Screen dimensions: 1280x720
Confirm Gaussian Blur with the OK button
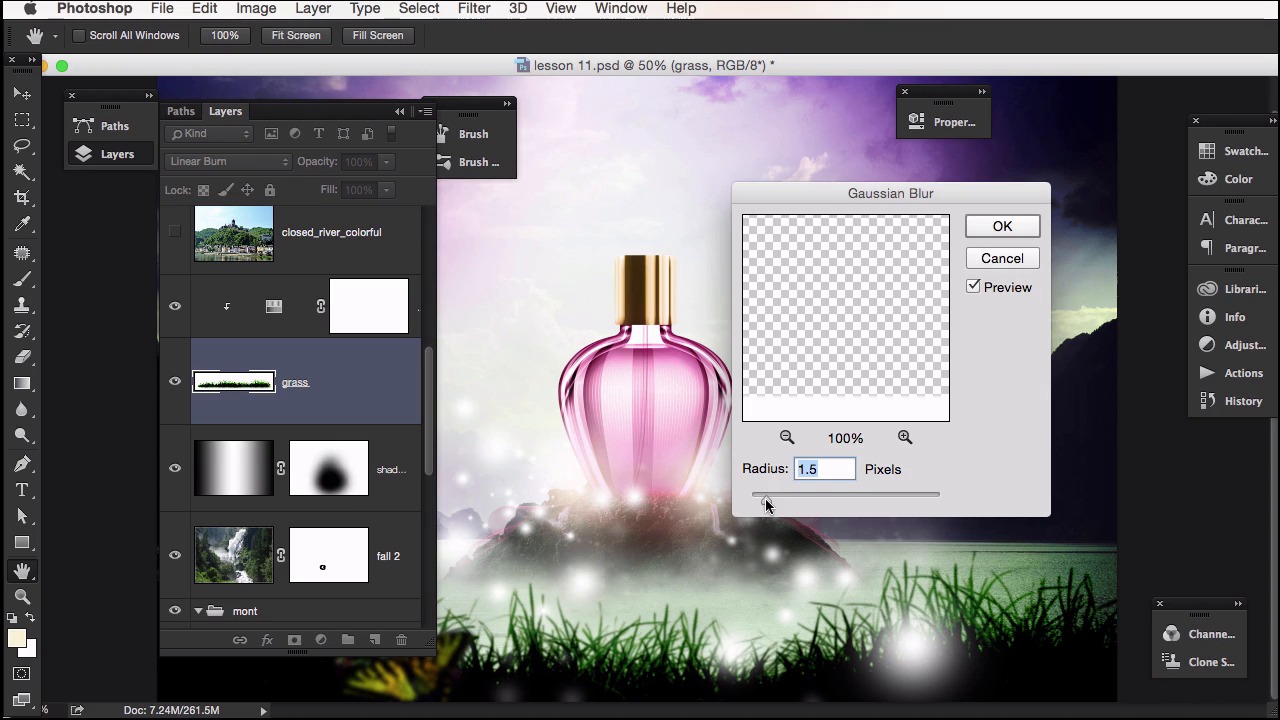1002,226
